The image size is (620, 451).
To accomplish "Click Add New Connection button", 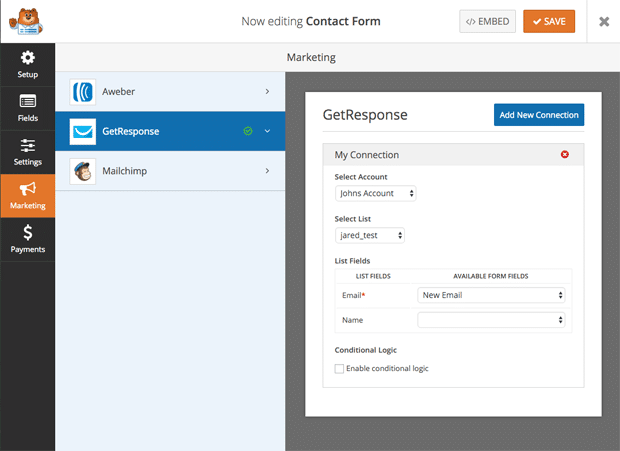I will [x=539, y=115].
